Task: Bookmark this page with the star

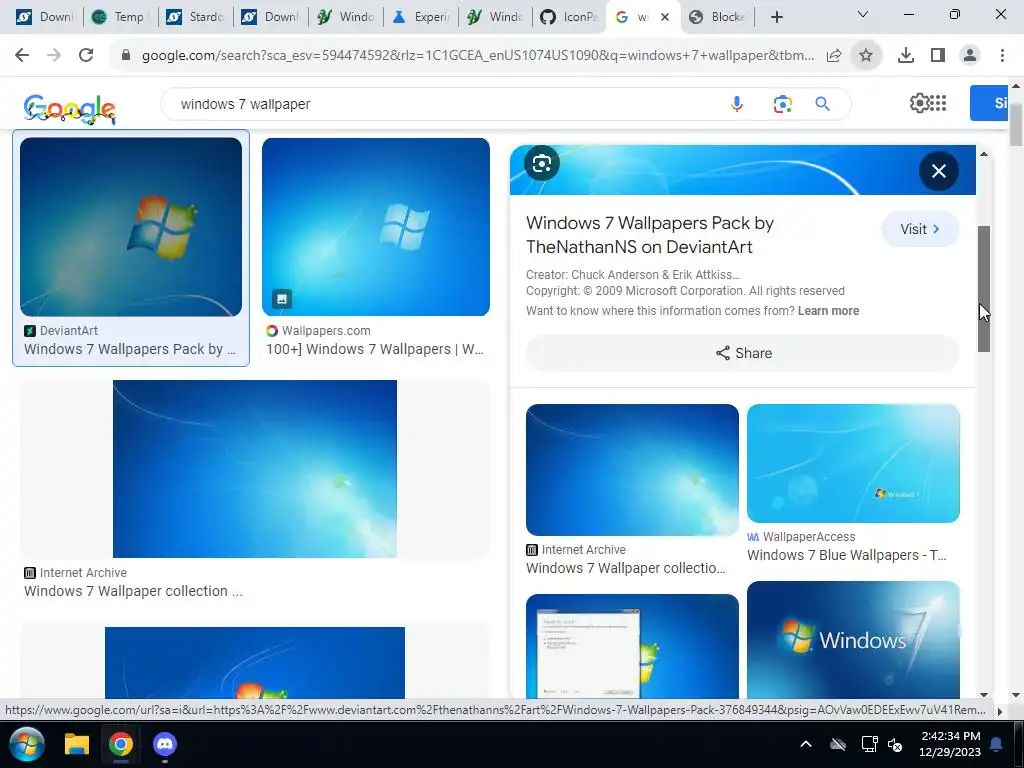Action: click(x=866, y=56)
